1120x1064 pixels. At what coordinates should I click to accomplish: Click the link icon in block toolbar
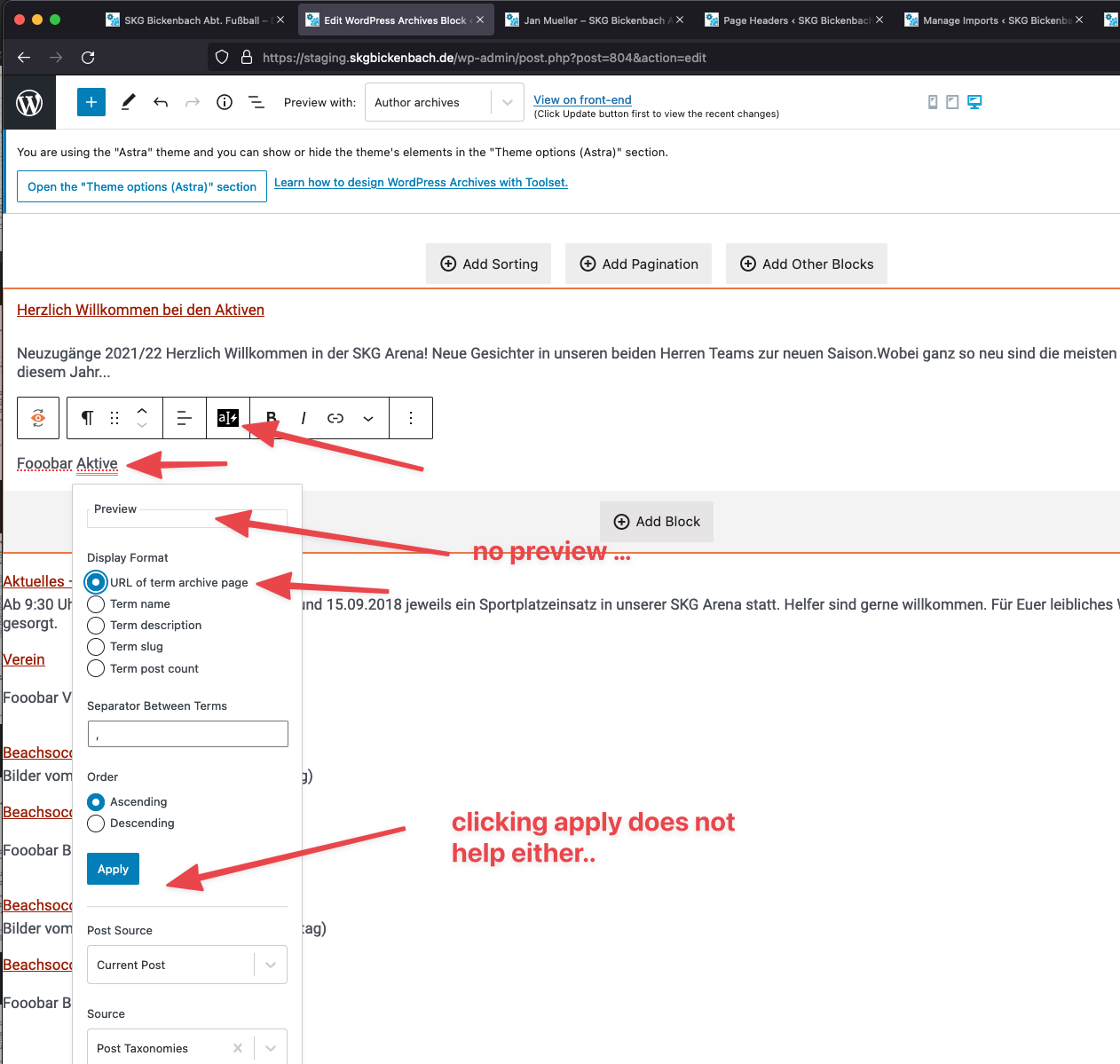(335, 418)
